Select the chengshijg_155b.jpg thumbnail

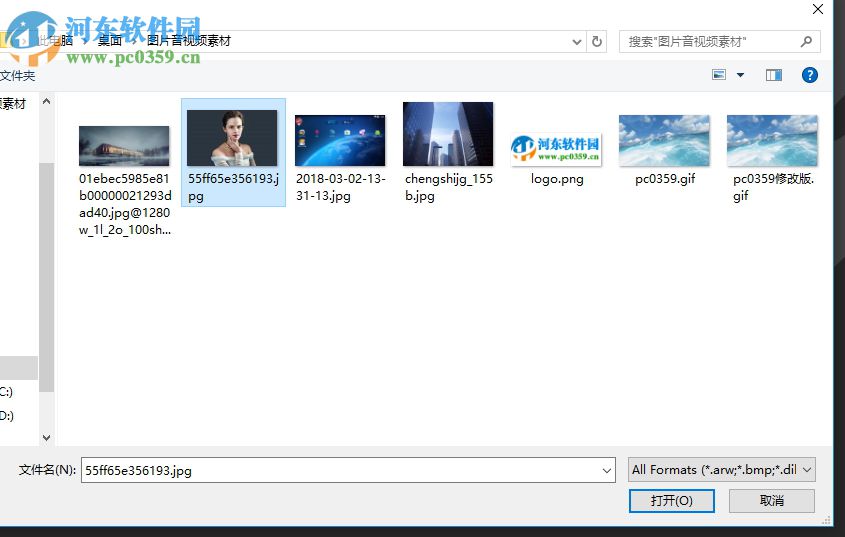pyautogui.click(x=448, y=134)
